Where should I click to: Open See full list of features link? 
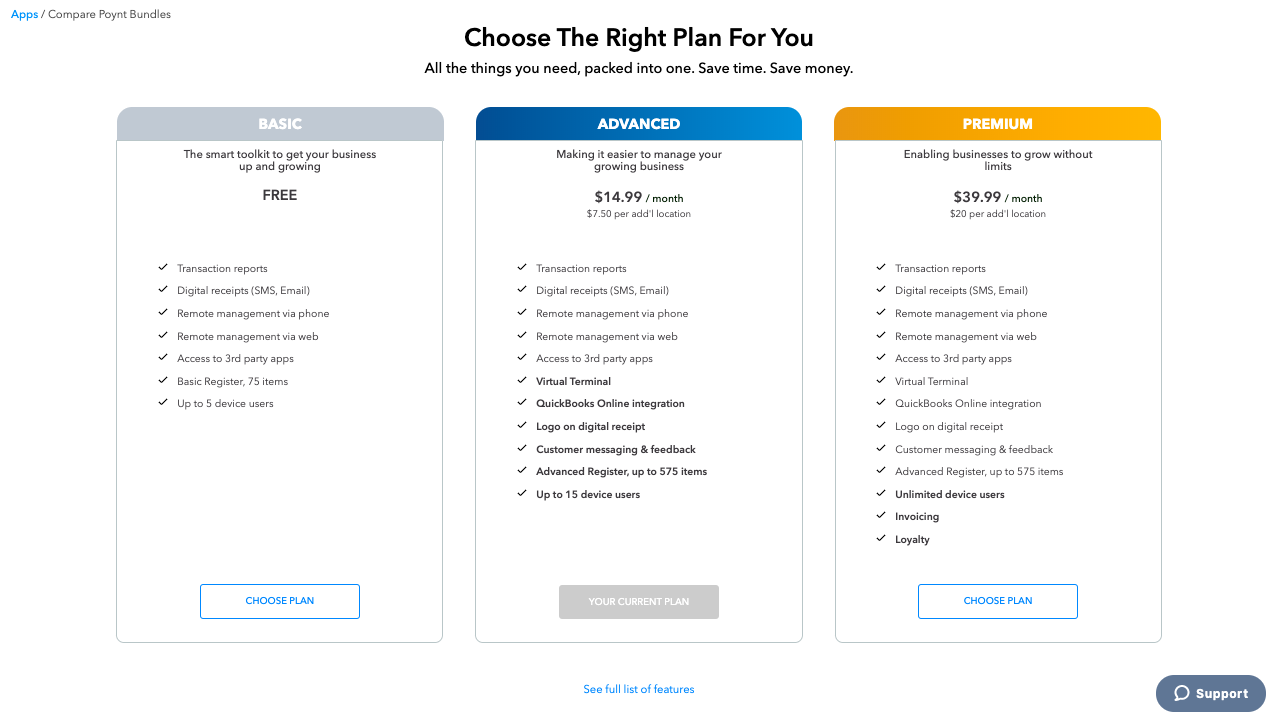639,689
